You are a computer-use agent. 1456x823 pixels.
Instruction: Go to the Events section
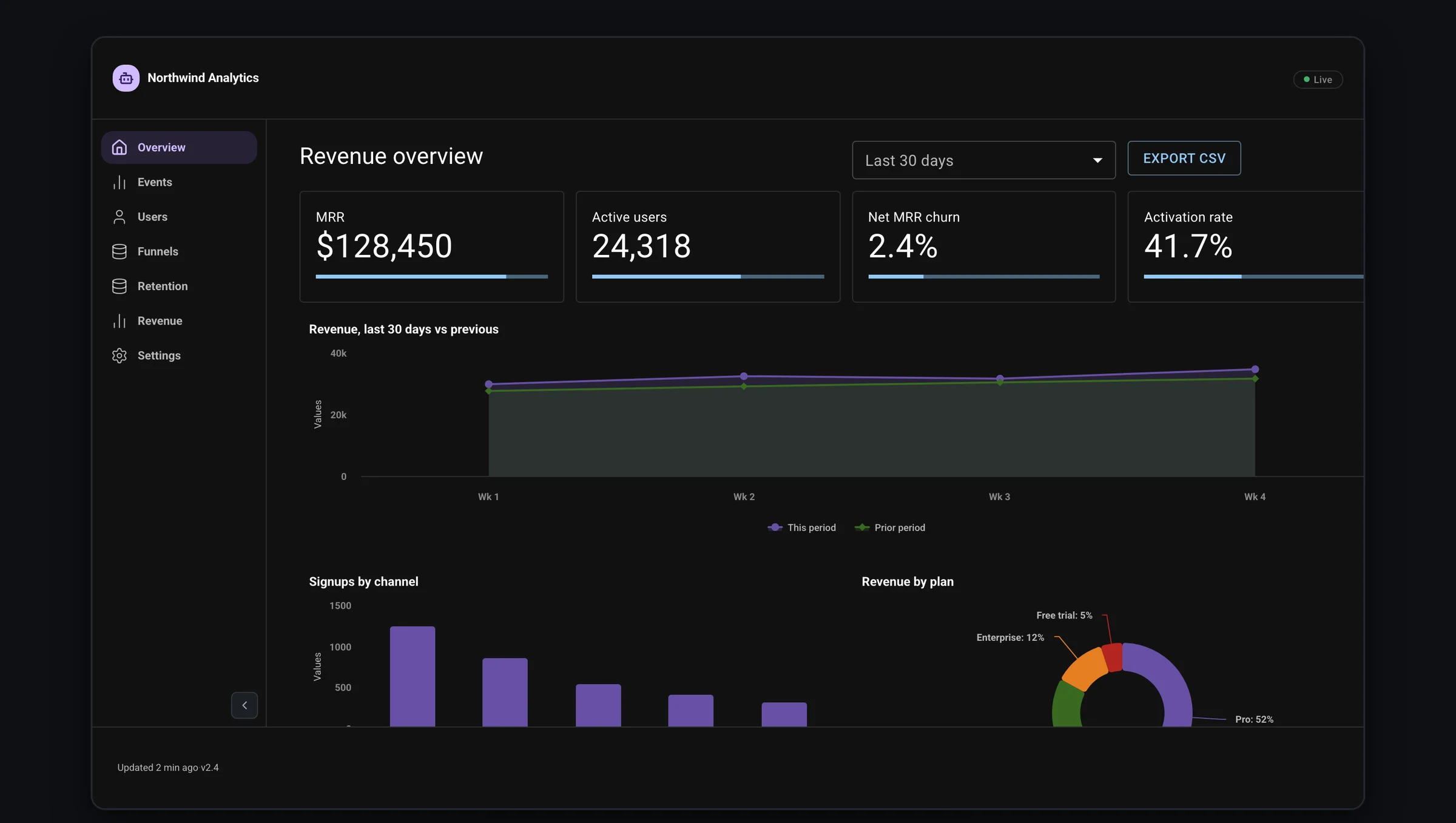pos(179,182)
